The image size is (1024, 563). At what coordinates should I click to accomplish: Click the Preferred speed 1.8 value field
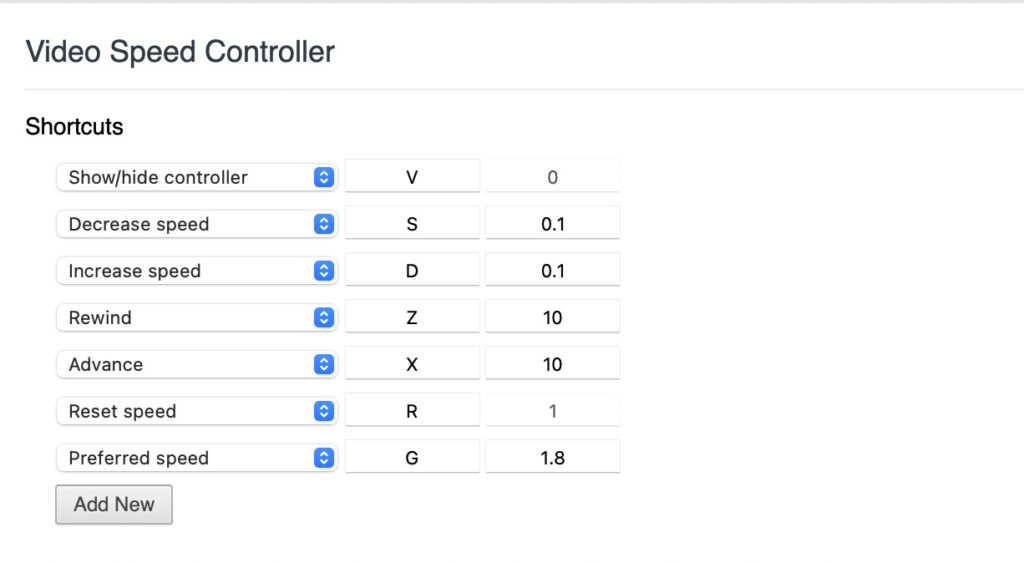(552, 458)
